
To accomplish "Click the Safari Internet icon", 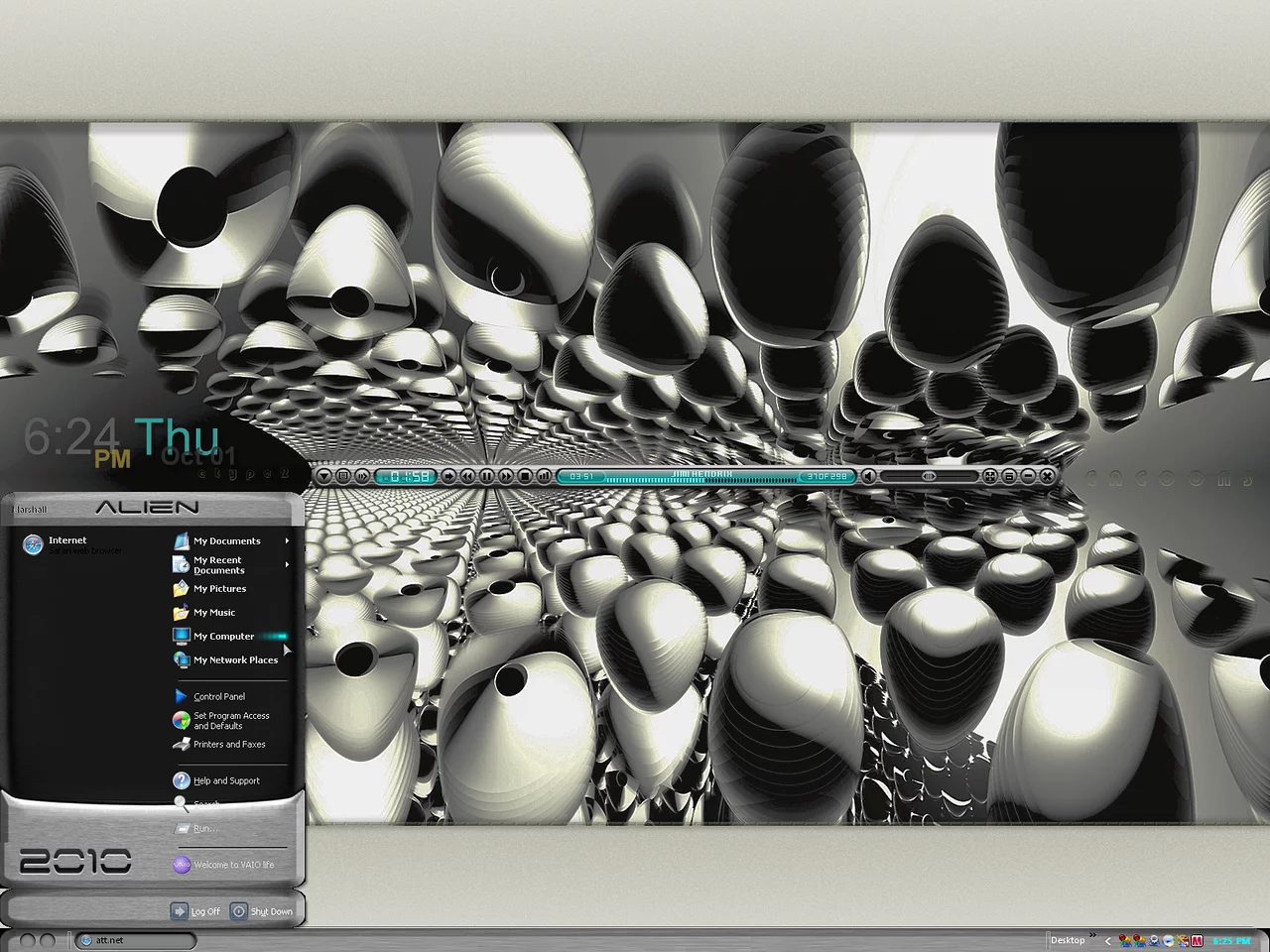I will click(34, 544).
